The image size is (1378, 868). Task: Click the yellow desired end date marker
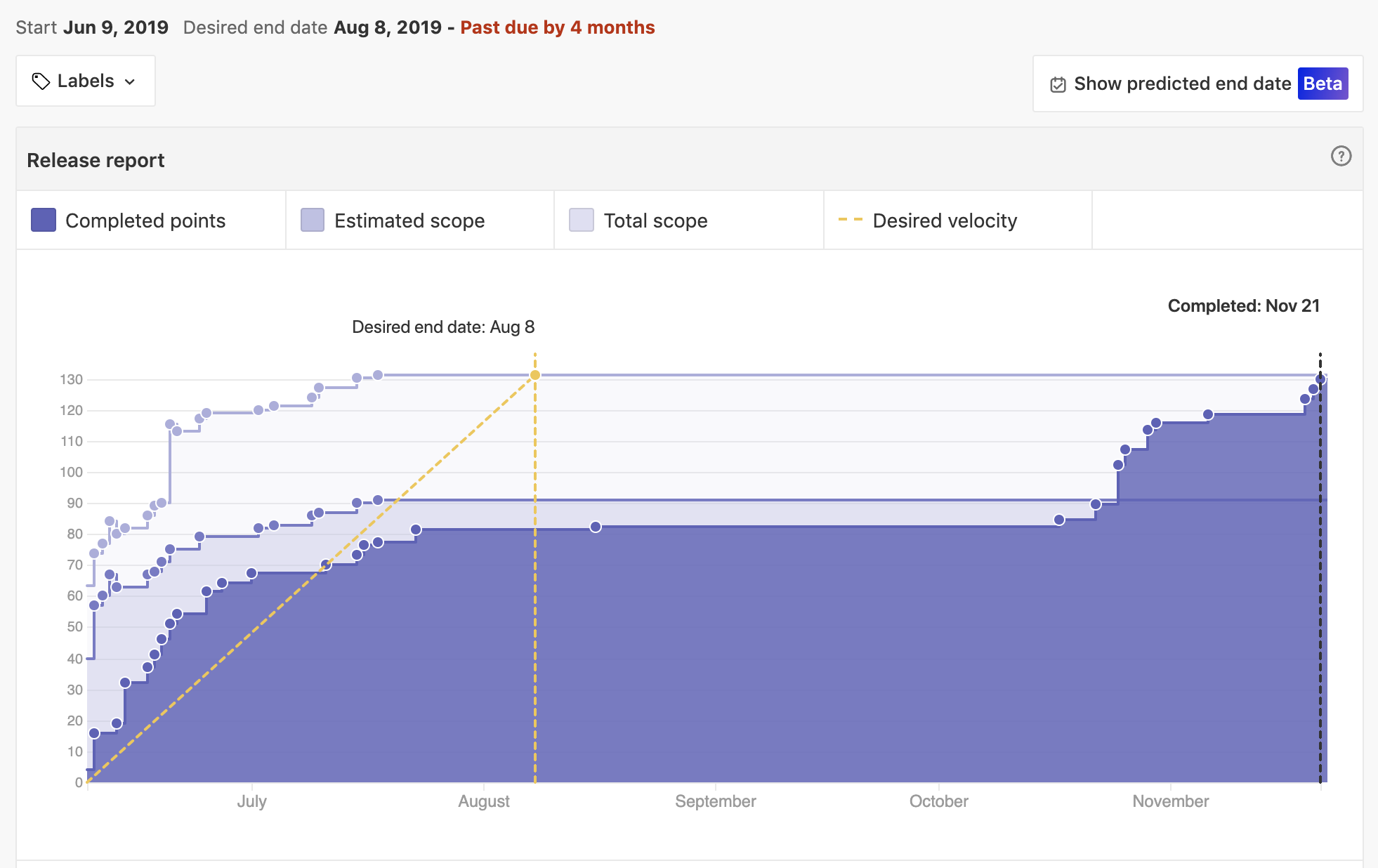tap(535, 375)
